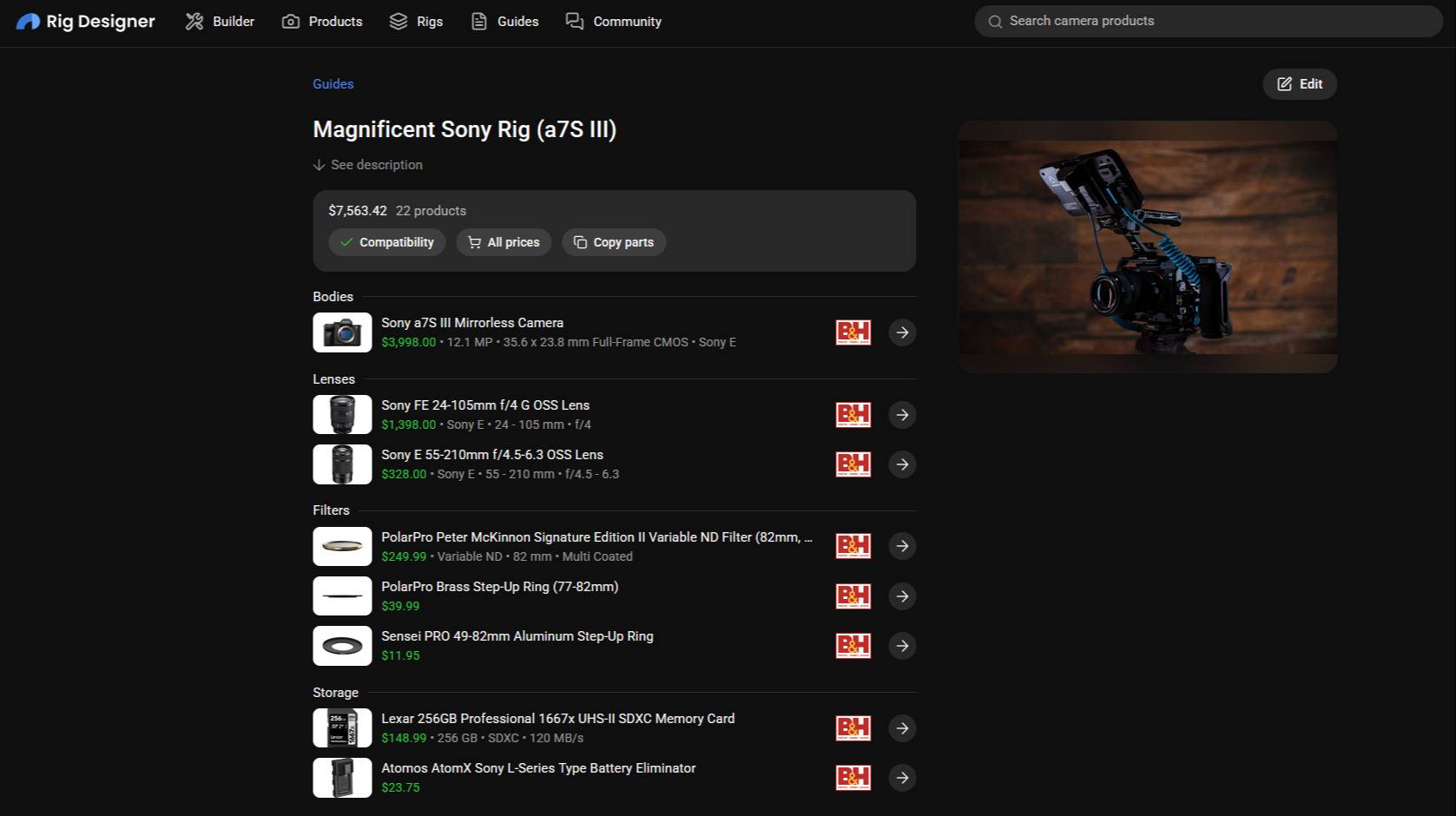Open arrow for Sony E 55-210mm lens
Screen dimensions: 1456x816
[x=902, y=464]
